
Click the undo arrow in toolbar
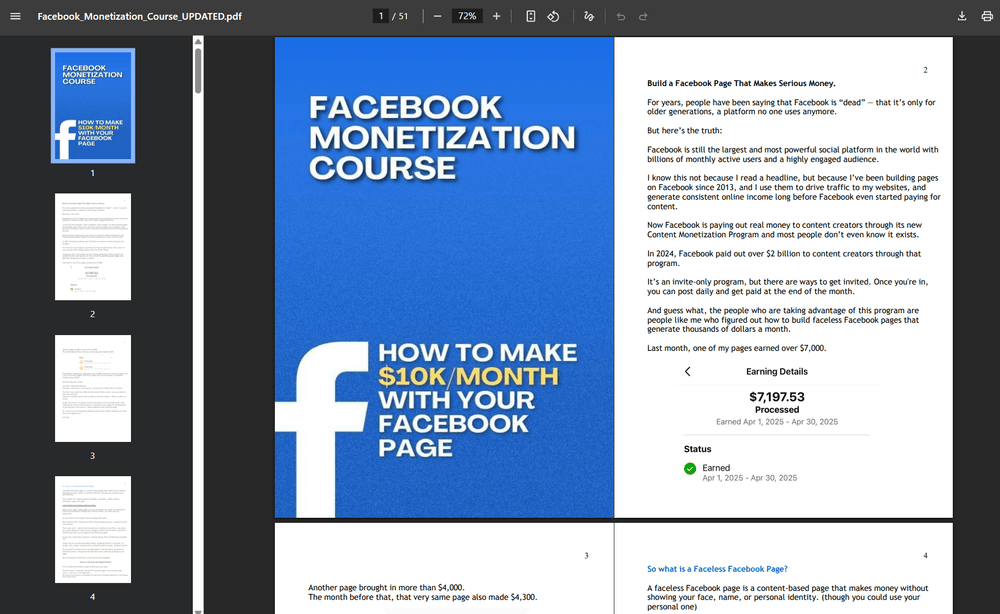click(x=621, y=16)
